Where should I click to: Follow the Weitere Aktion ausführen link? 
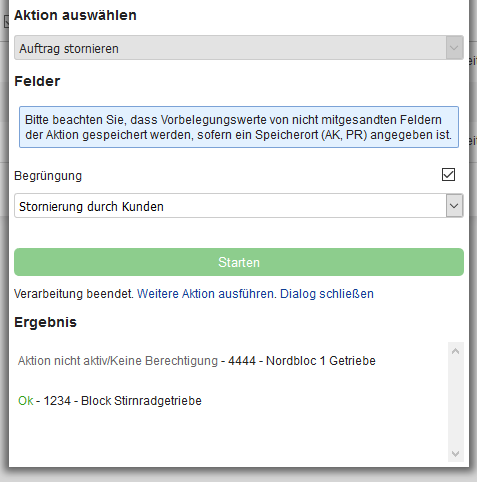click(207, 294)
